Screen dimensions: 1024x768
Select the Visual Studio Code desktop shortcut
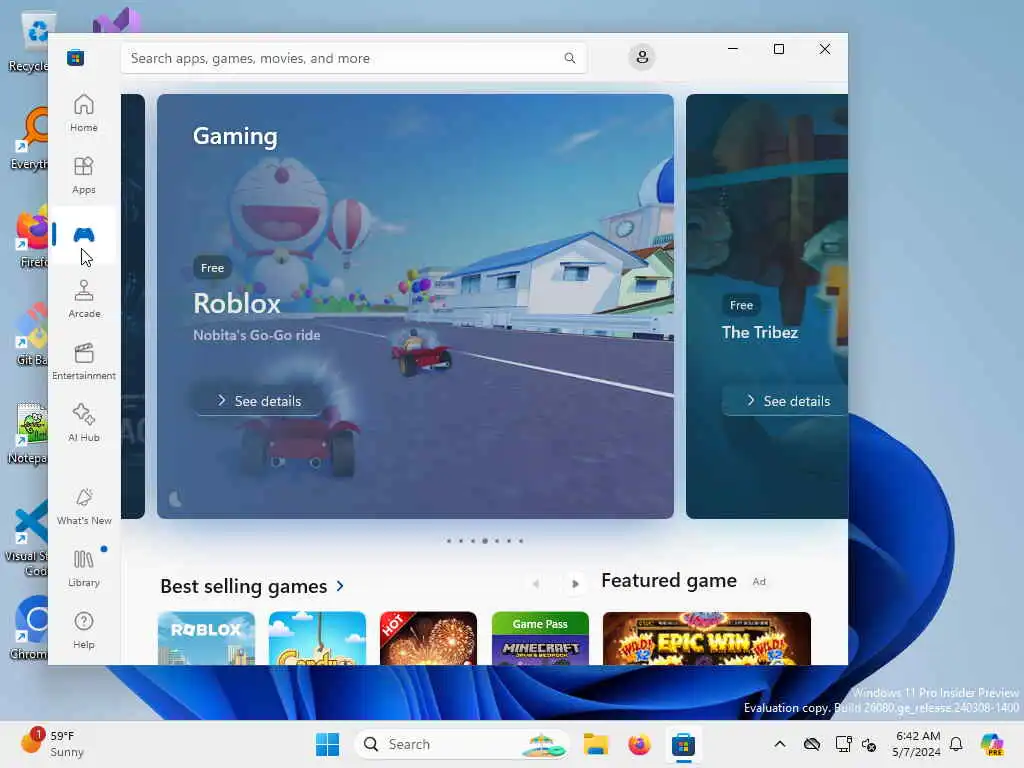tap(27, 538)
